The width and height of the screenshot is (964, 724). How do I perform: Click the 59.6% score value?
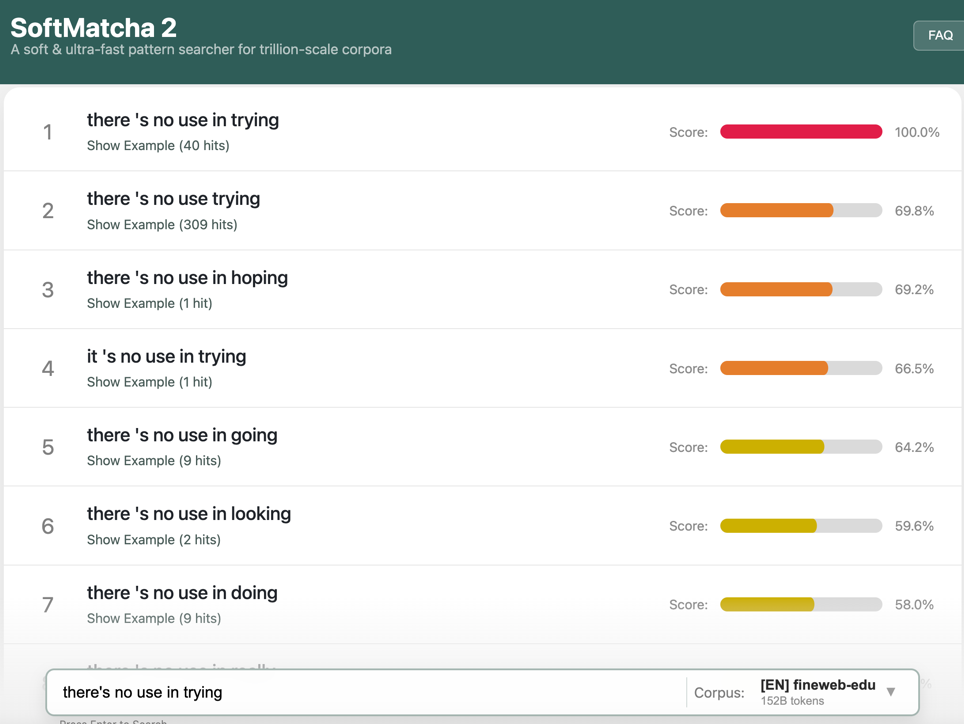tap(914, 526)
